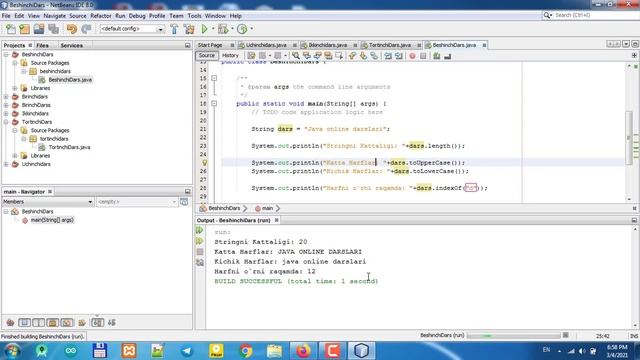
Task: Click the Open Project toolbar icon
Action: 39,29
